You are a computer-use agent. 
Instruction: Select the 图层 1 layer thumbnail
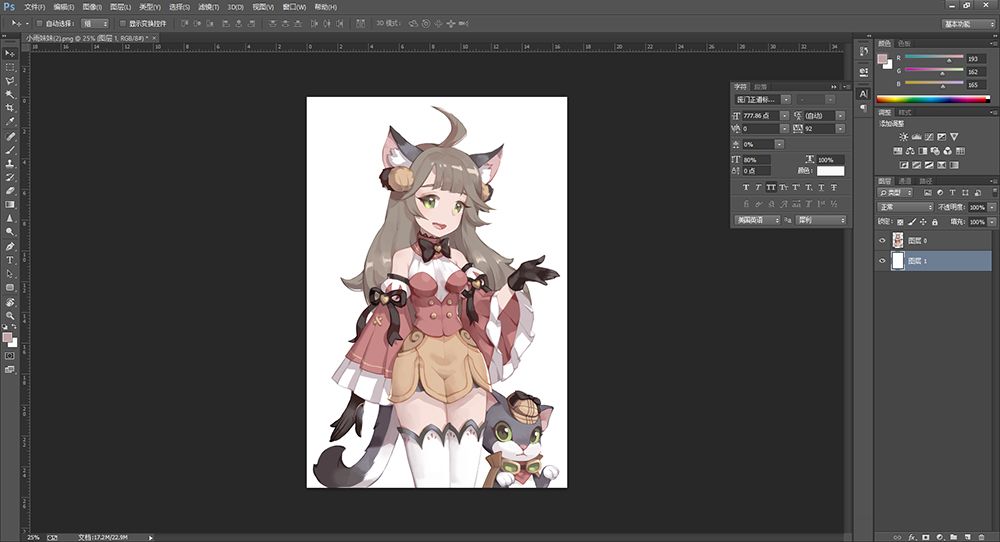click(x=897, y=260)
